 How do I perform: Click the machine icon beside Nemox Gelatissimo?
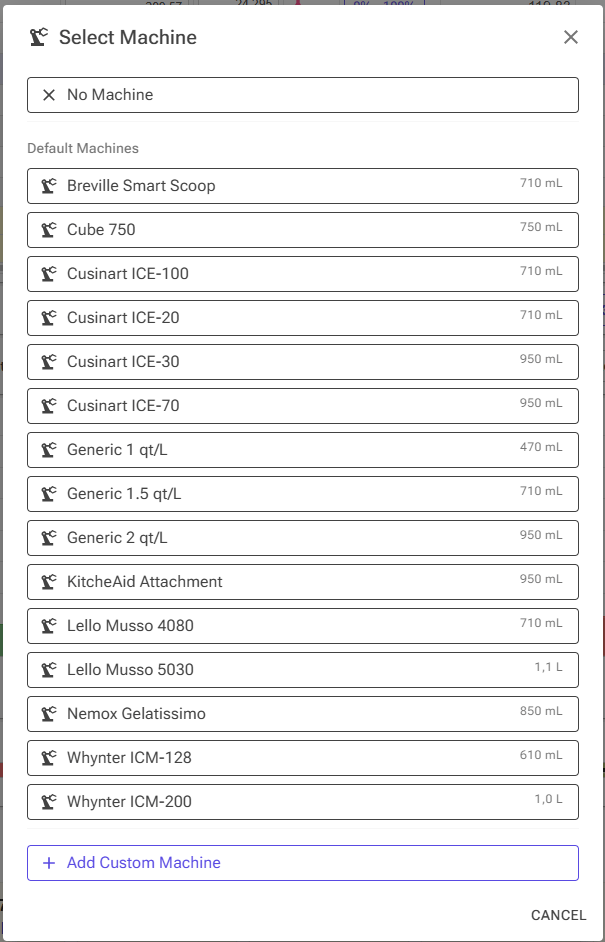[49, 714]
